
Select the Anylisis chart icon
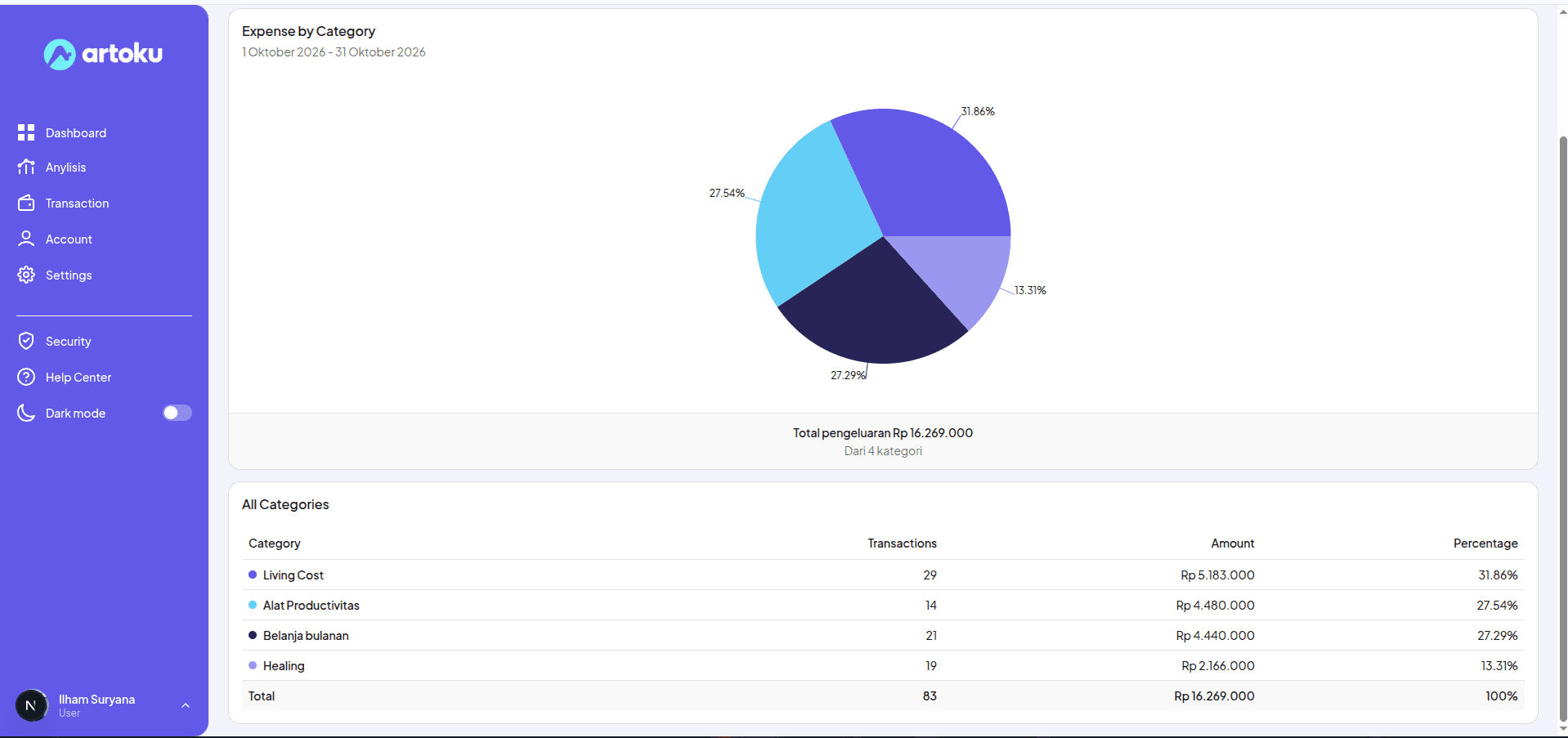(26, 167)
